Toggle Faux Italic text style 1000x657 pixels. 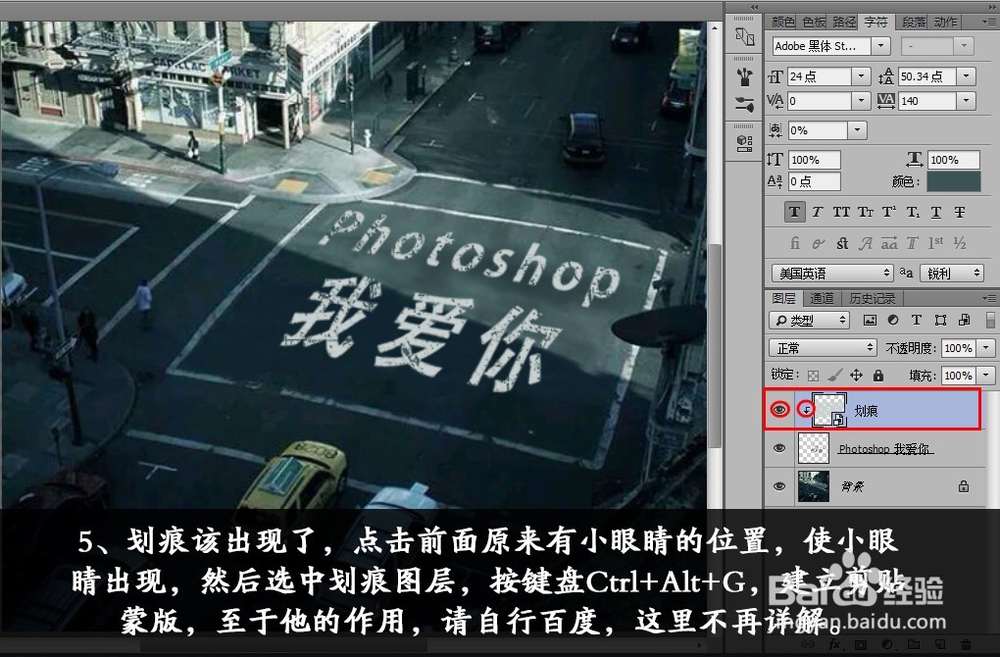818,212
